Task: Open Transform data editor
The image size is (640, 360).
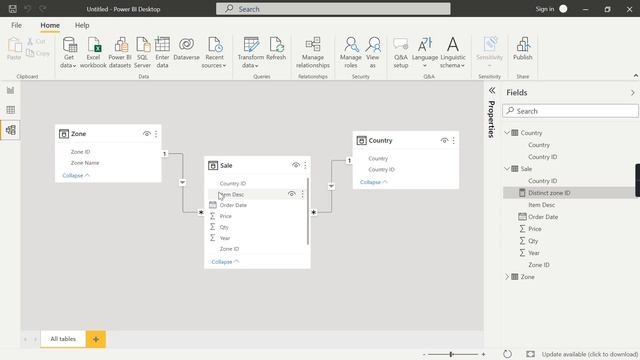Action: (251, 53)
